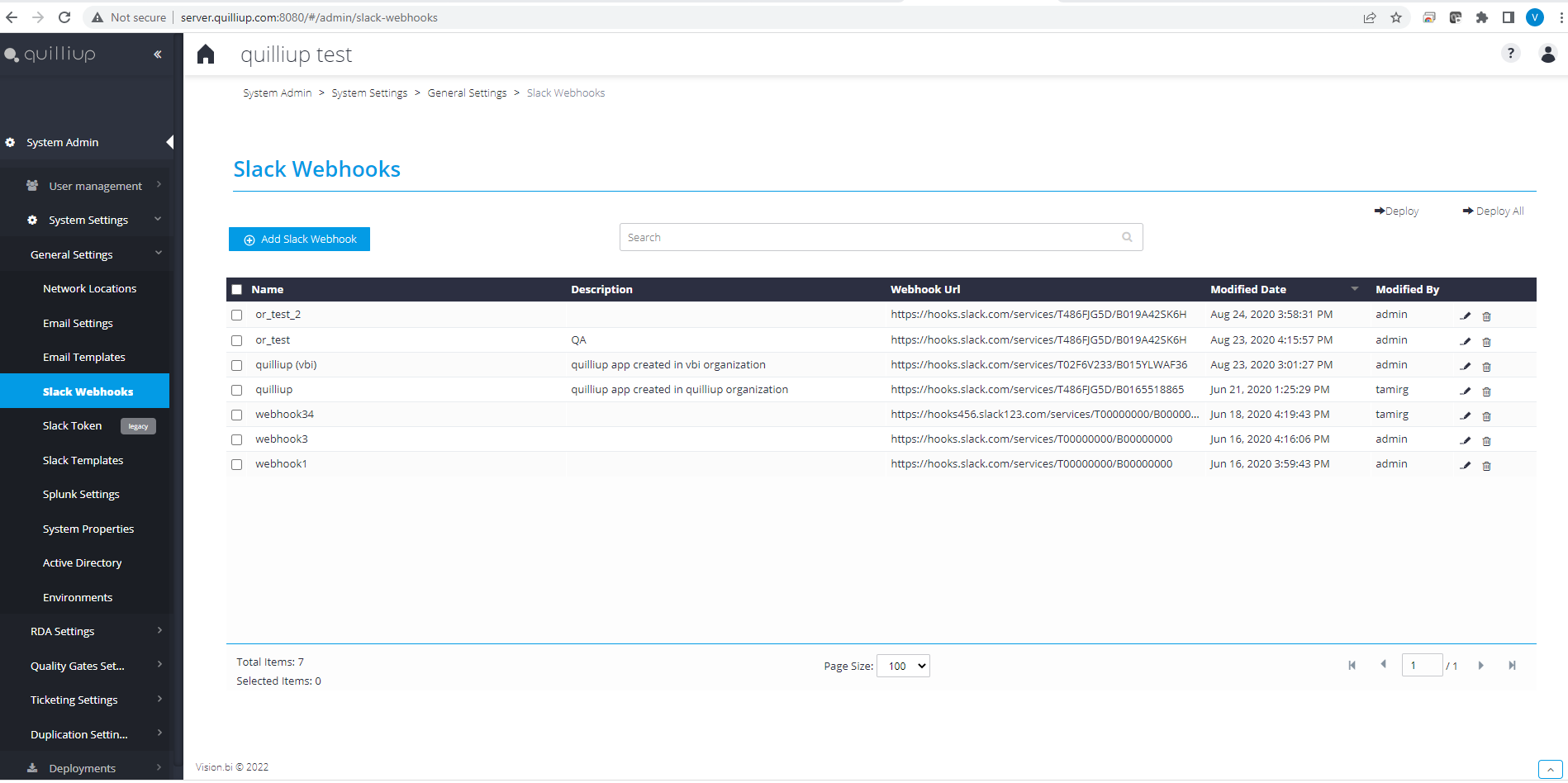The width and height of the screenshot is (1568, 783).
Task: Click the Search input field
Action: pos(881,237)
